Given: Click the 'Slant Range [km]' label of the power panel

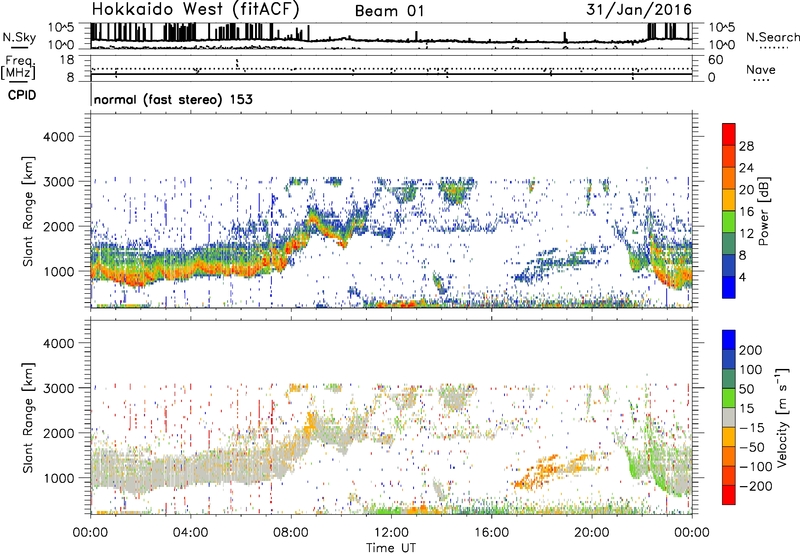Looking at the screenshot, I should 28,211.
